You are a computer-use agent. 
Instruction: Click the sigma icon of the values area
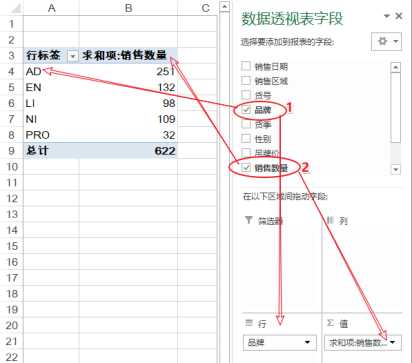330,323
